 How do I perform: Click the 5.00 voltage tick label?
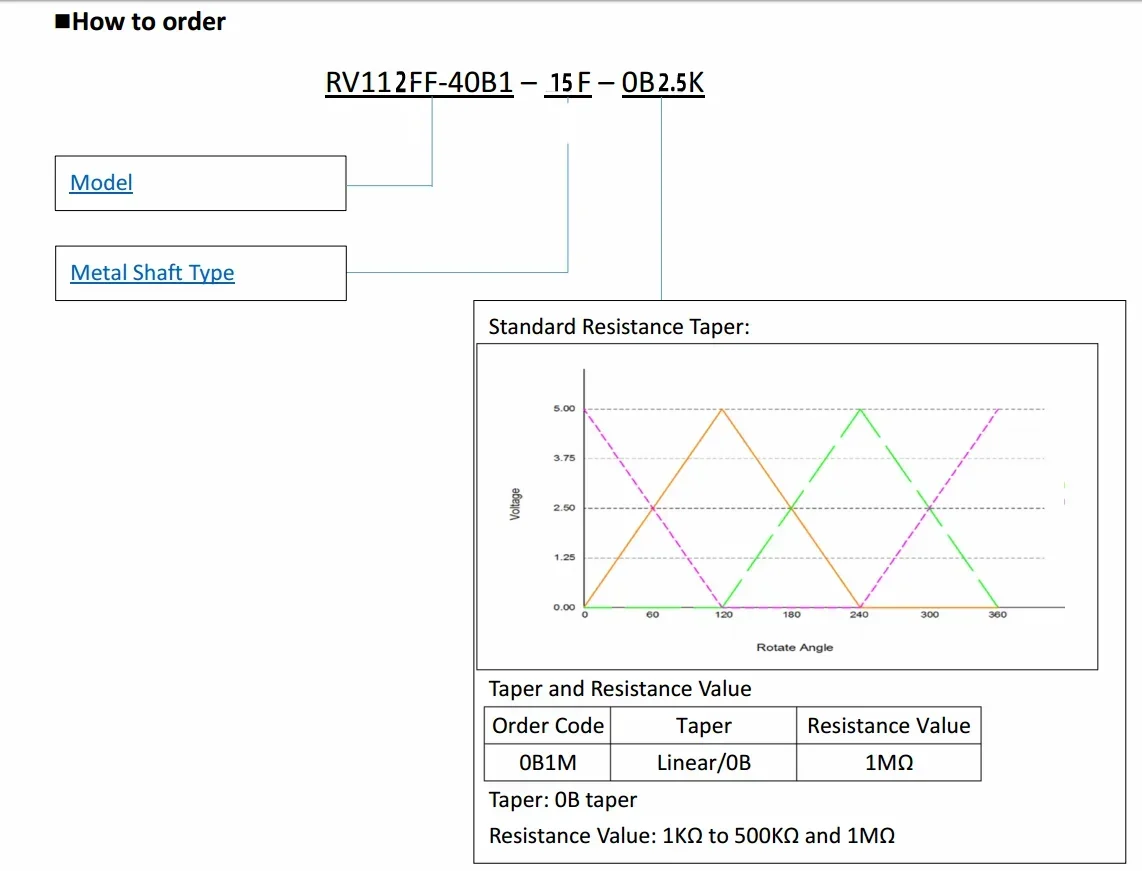click(x=564, y=409)
